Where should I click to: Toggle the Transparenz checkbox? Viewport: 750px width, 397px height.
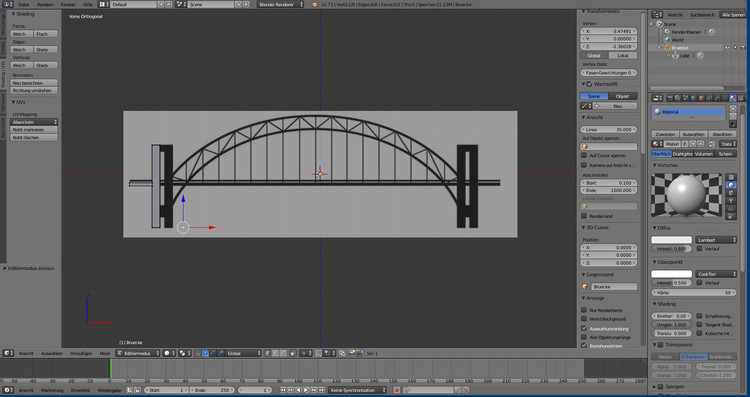661,345
